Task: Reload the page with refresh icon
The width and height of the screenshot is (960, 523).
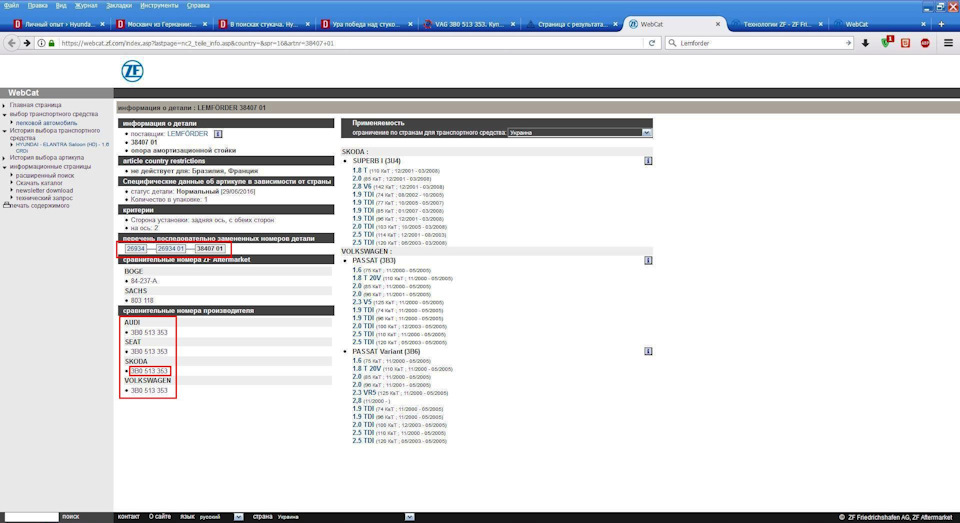Action: coord(651,43)
